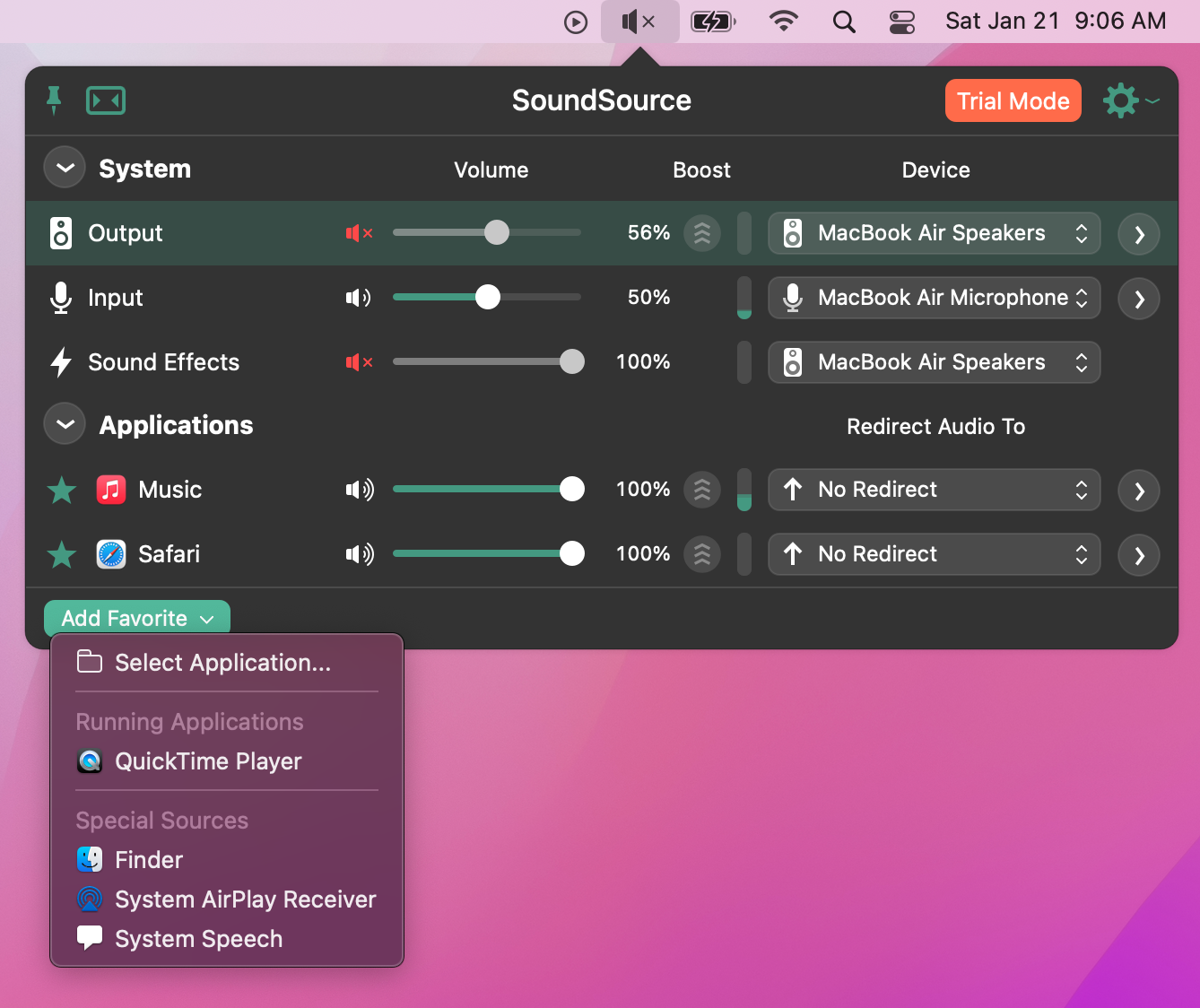Click the QuickTime Player icon in menu
This screenshot has height=1008, width=1200.
[90, 761]
